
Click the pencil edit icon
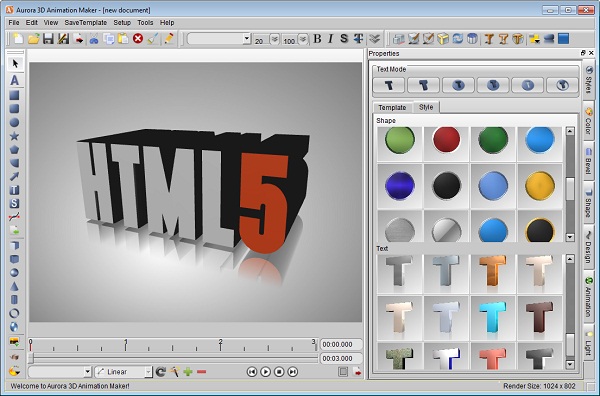168,39
